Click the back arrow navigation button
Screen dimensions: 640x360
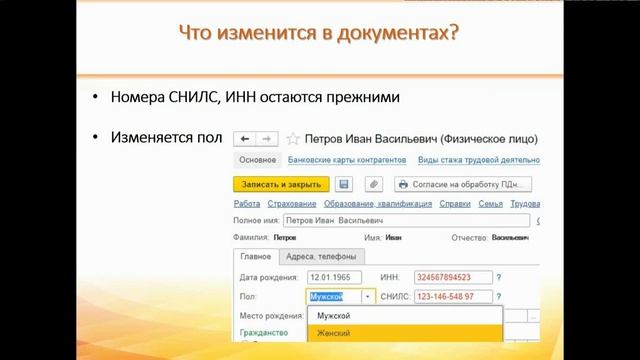click(244, 139)
